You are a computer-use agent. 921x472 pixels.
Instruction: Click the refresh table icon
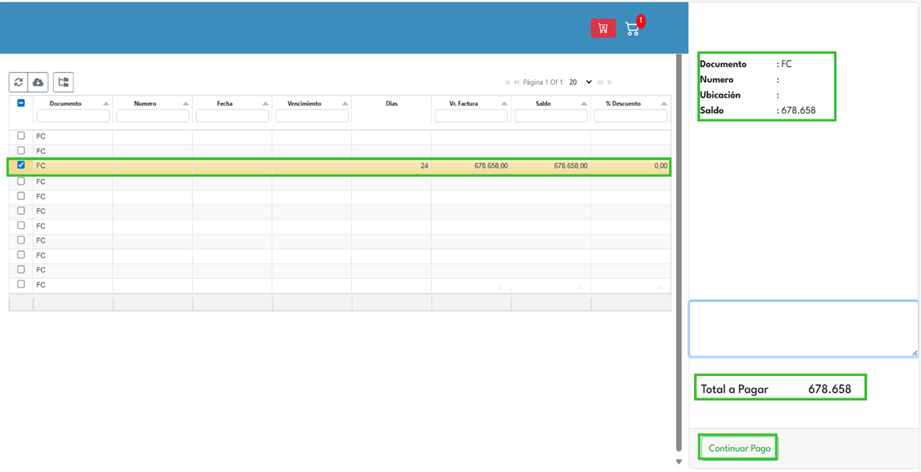(18, 82)
